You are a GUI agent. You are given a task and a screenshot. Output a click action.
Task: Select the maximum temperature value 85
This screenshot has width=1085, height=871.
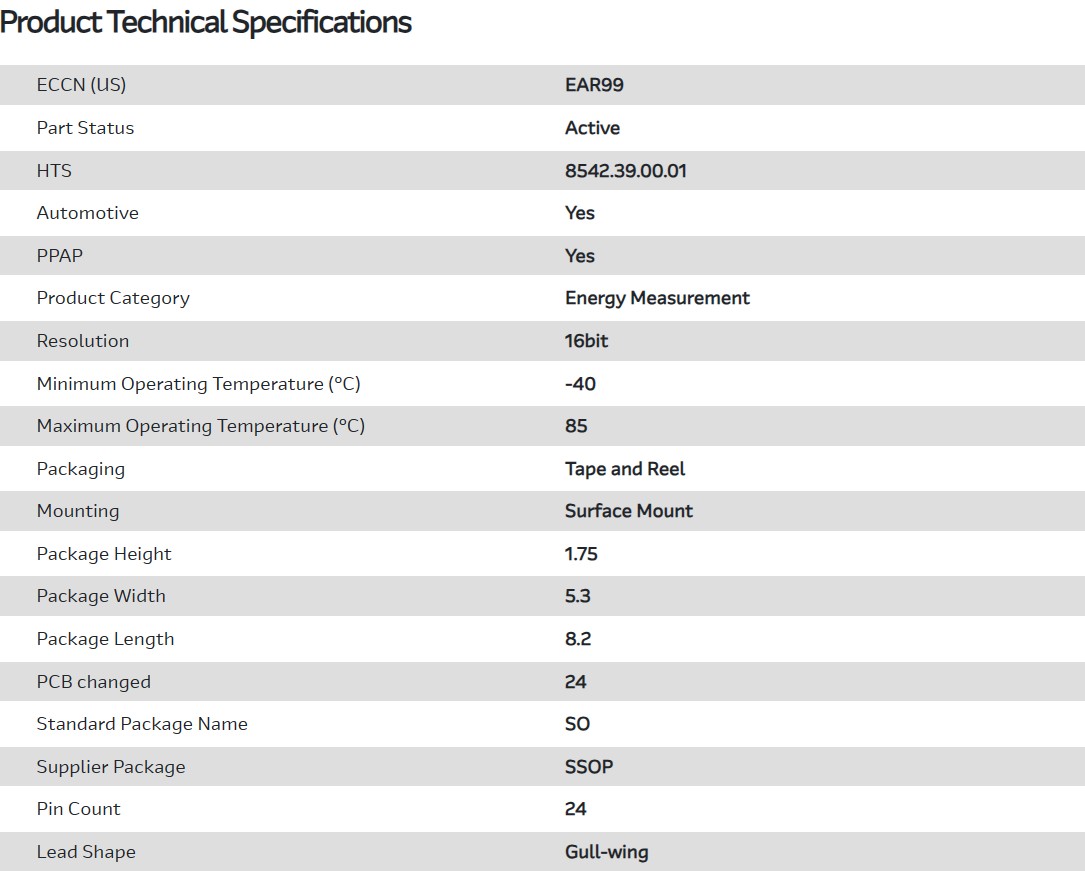pyautogui.click(x=576, y=426)
